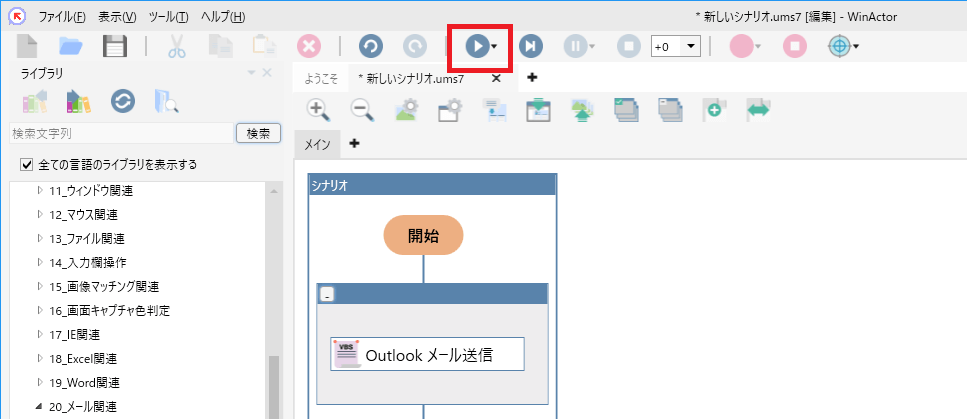Expand the 14_入力欄操作 tree node
The height and width of the screenshot is (419, 967).
pyautogui.click(x=41, y=262)
